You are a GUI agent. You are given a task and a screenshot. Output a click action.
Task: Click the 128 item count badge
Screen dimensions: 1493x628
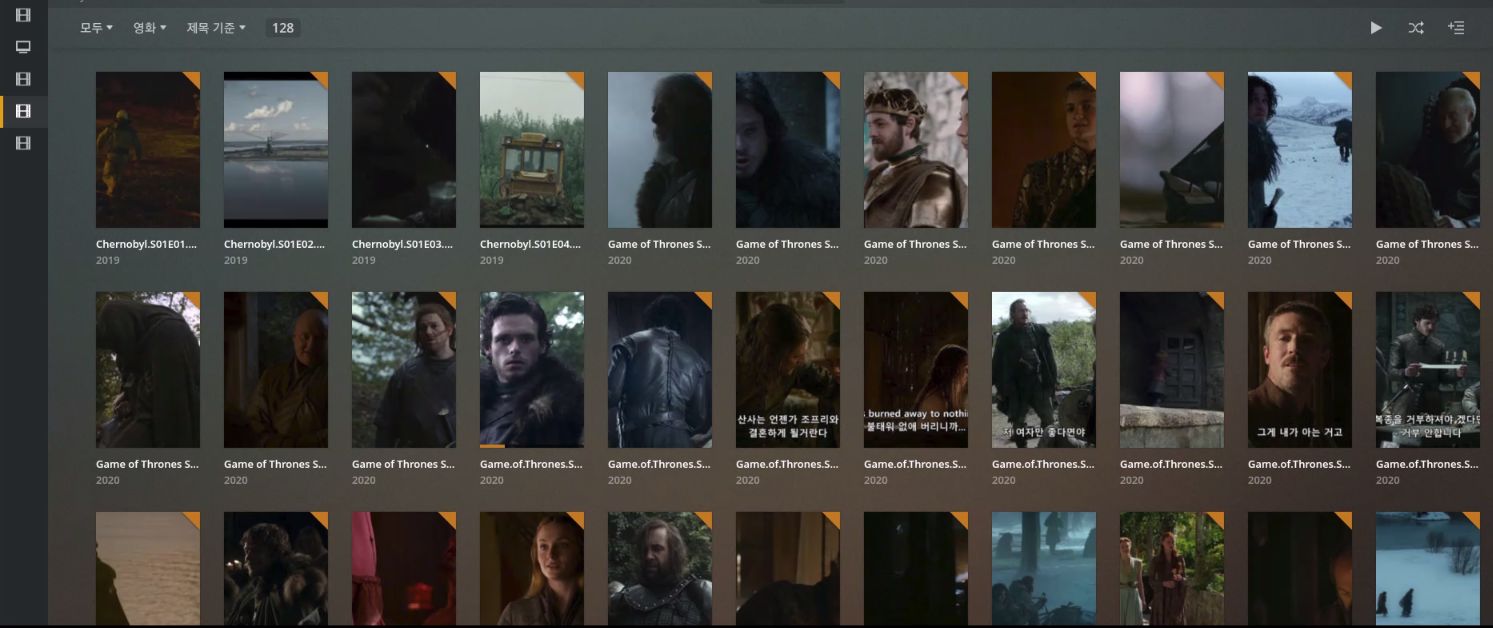(x=283, y=28)
